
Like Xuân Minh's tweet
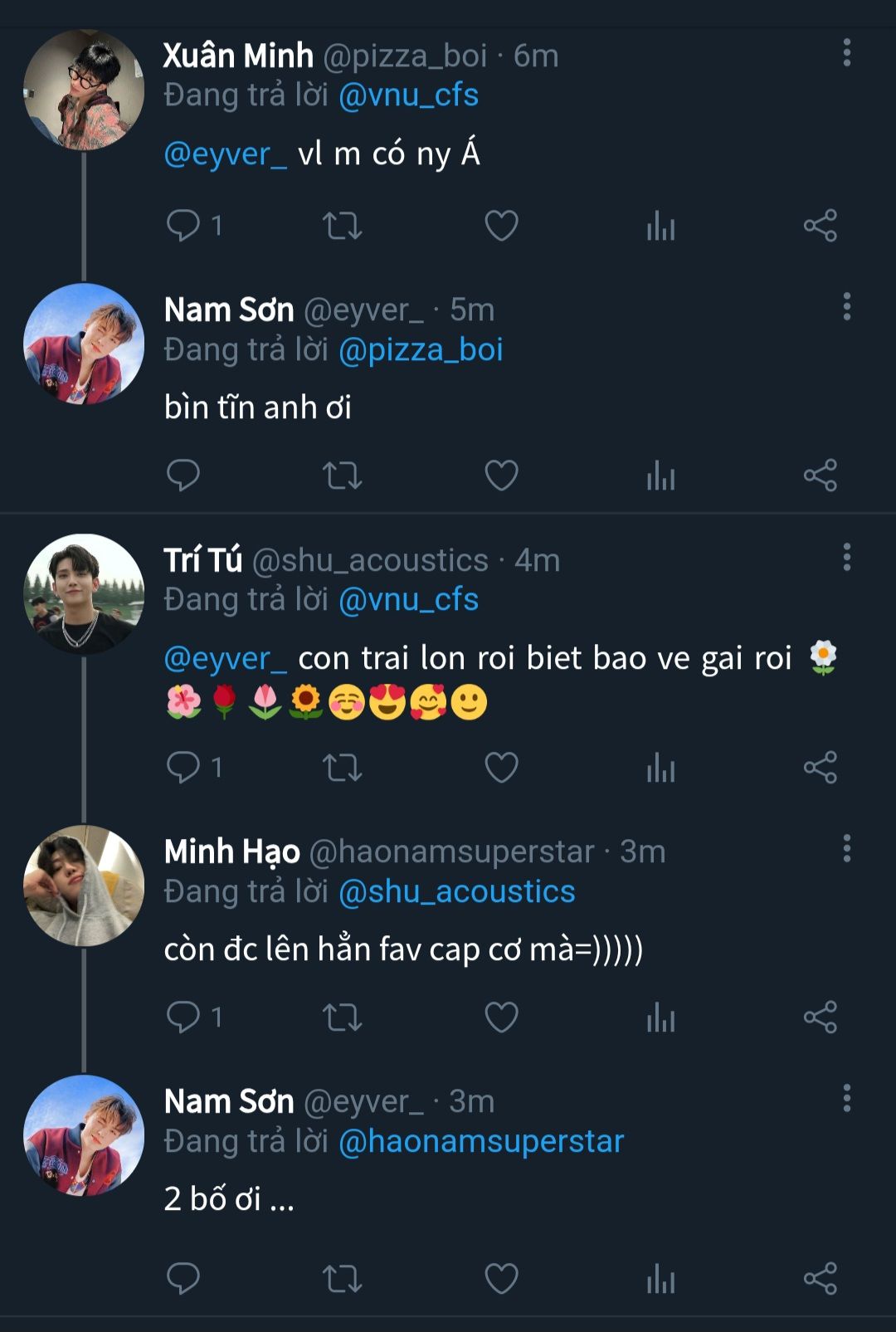tap(501, 225)
